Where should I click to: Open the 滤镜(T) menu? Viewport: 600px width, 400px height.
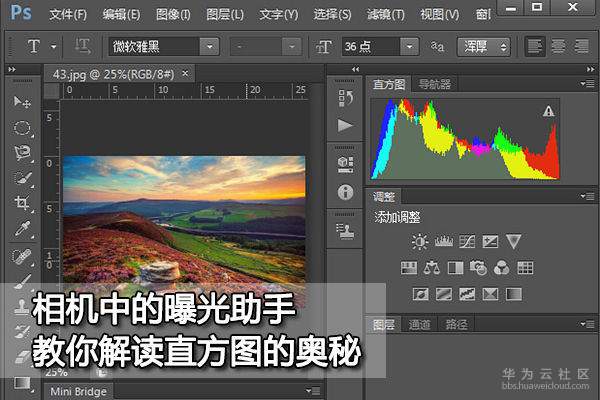tap(385, 15)
